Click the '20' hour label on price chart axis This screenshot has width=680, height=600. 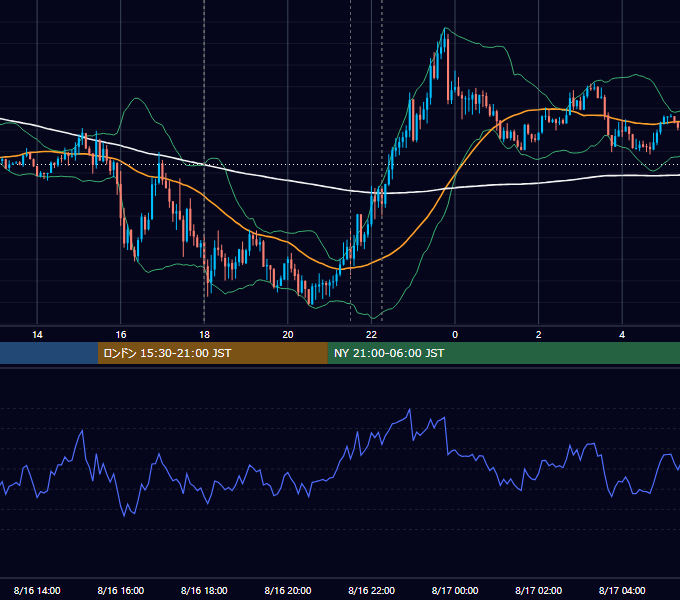point(288,335)
